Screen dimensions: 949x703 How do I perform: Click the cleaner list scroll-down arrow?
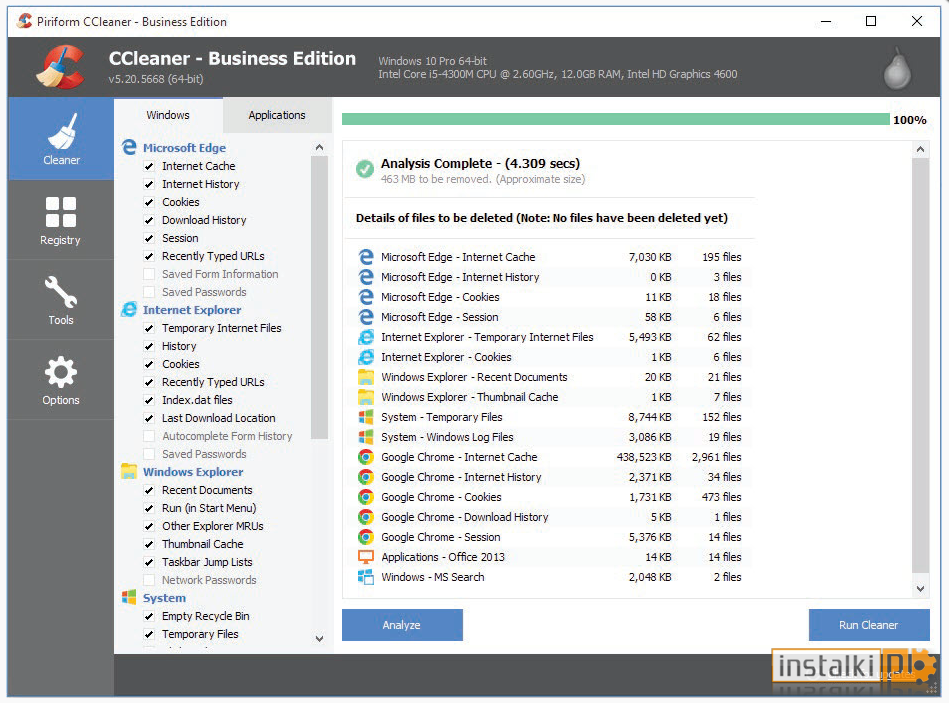click(320, 638)
